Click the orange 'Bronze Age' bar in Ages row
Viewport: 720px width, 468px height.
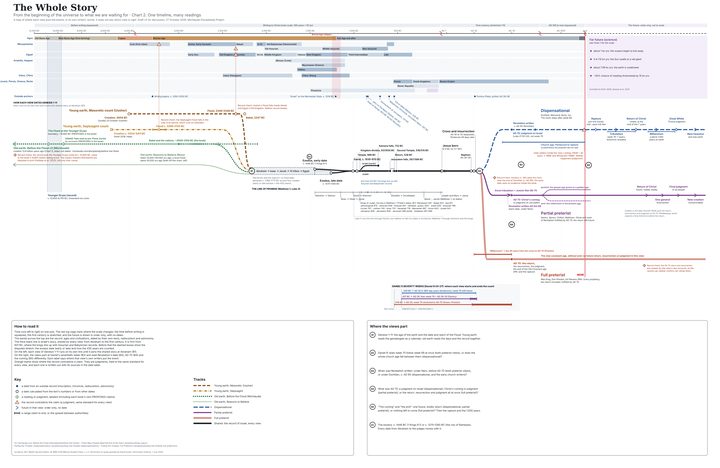[x=243, y=38]
